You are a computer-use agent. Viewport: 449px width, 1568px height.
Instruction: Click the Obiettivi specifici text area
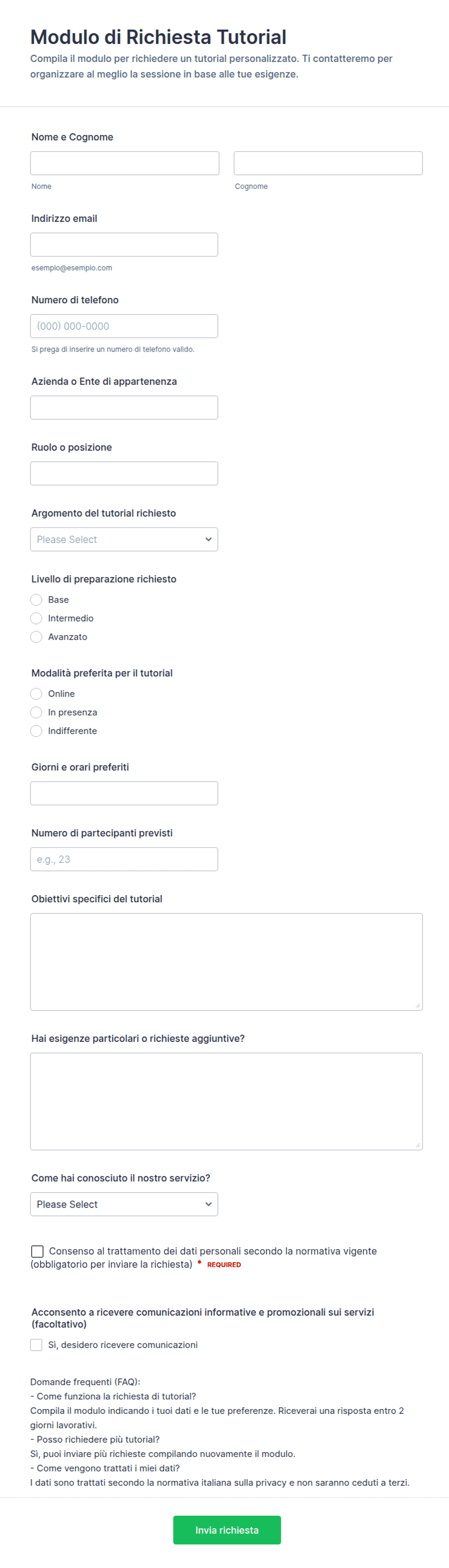pos(226,962)
